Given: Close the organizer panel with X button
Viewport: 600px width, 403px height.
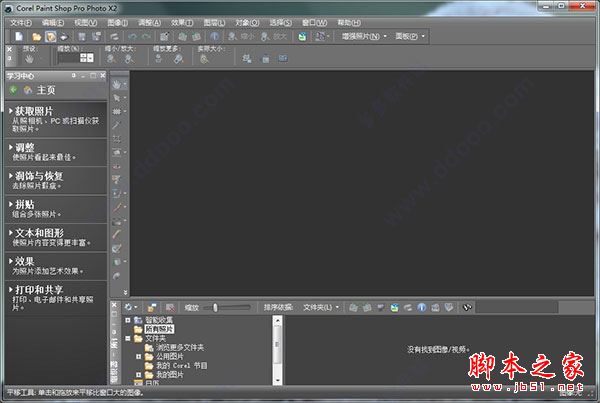Looking at the screenshot, I should pyautogui.click(x=114, y=305).
